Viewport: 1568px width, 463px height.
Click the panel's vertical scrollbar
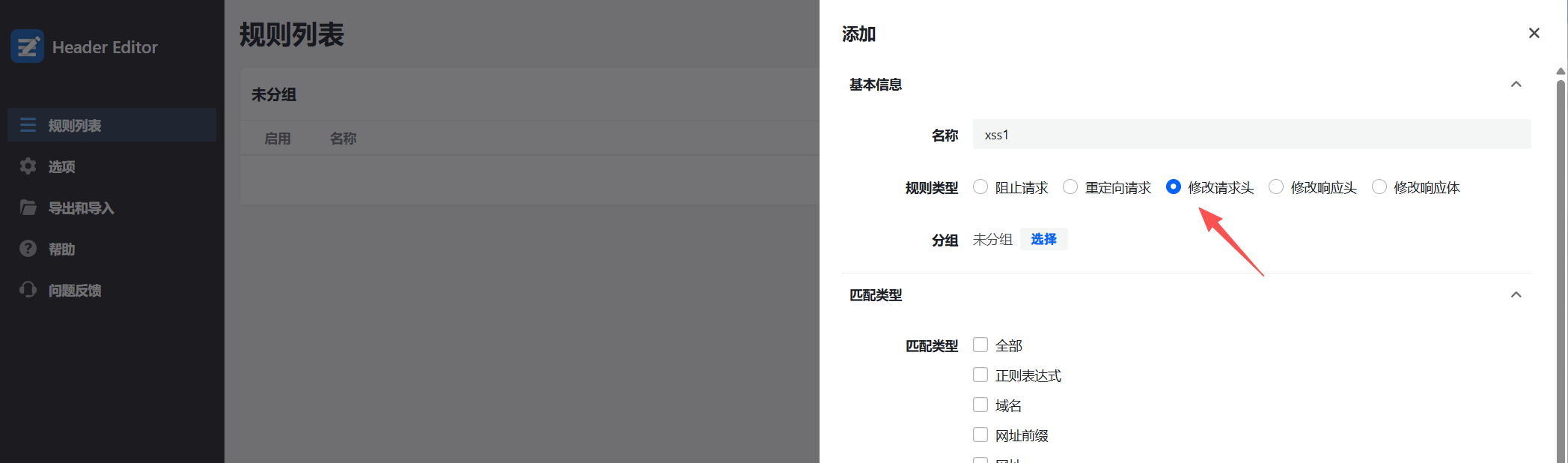point(1561,262)
